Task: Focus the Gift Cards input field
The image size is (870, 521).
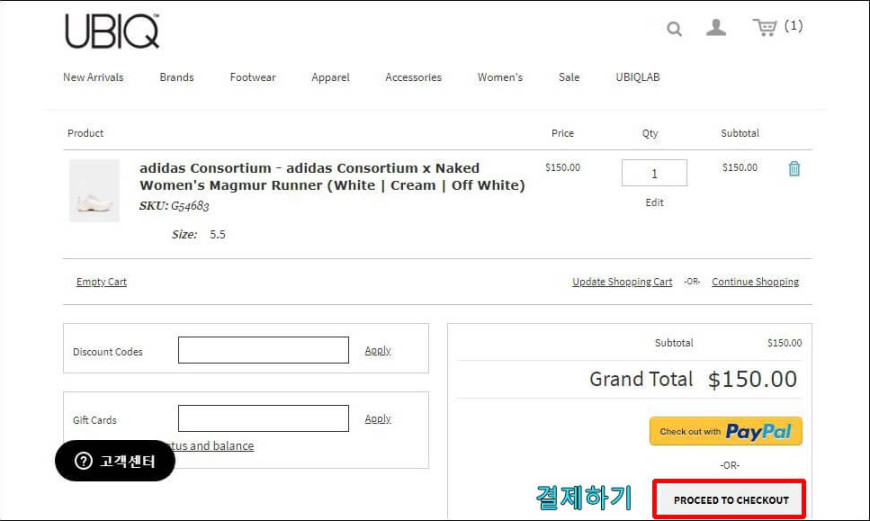Action: pyautogui.click(x=263, y=418)
